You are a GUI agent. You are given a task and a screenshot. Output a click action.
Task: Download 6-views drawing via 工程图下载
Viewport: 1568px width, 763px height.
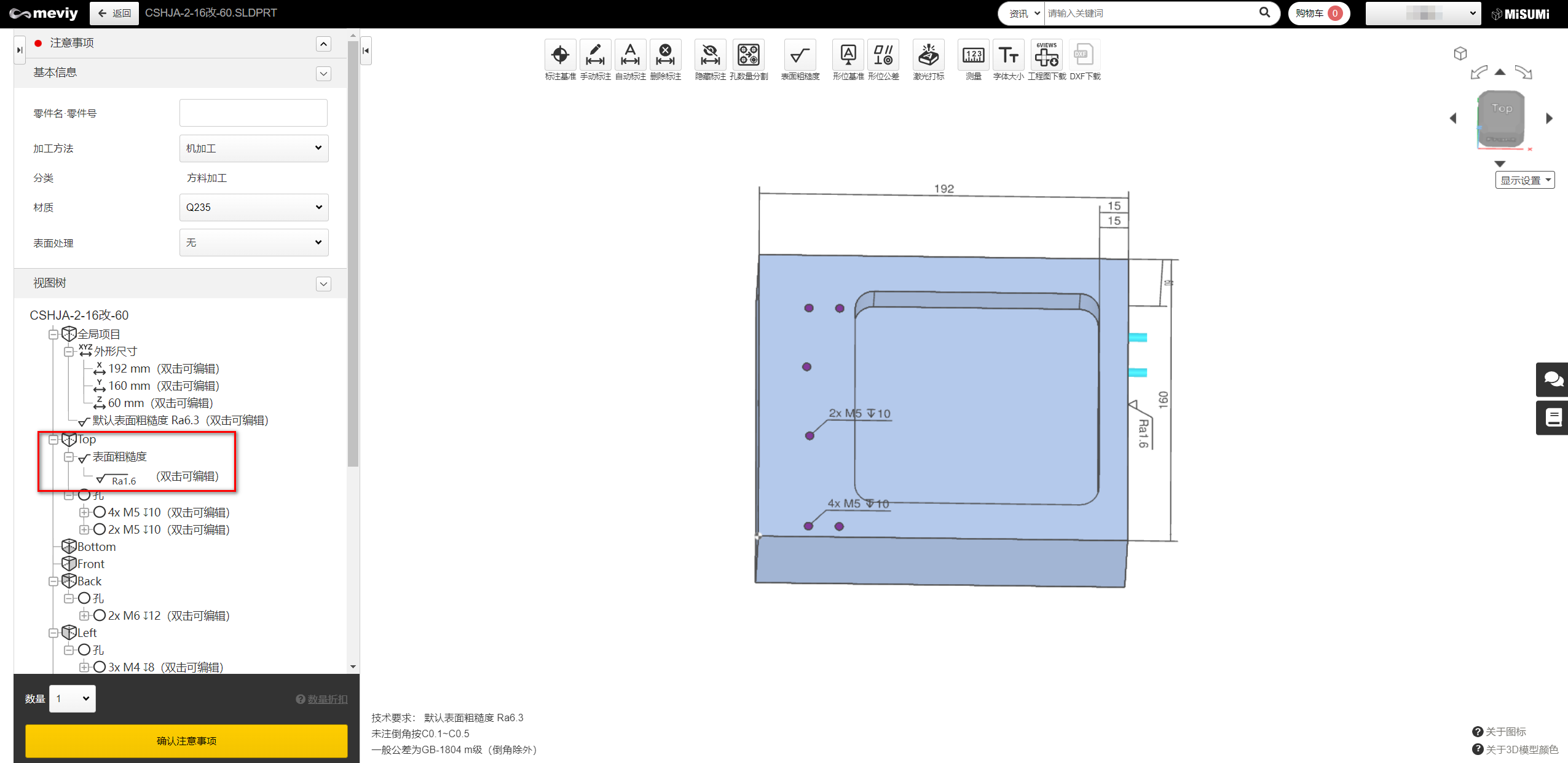tap(1046, 56)
